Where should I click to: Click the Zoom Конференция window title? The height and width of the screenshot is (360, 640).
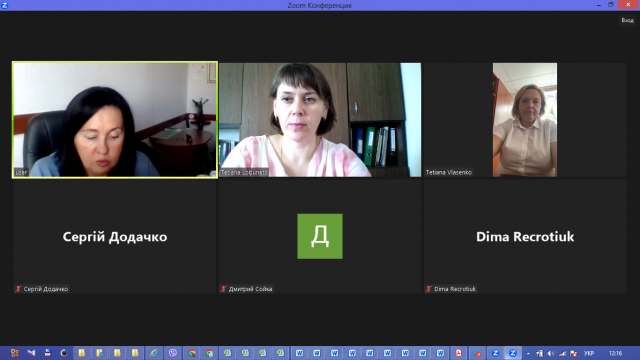pos(320,5)
